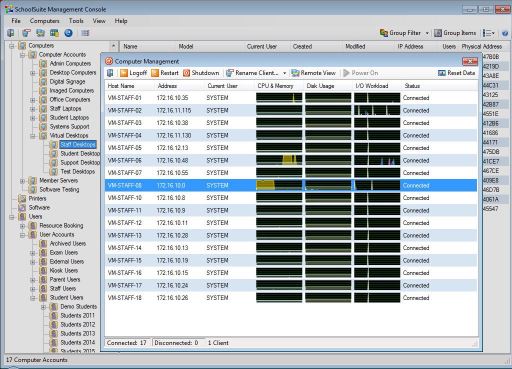The image size is (512, 369).
Task: Click the Group Items button
Action: click(x=455, y=33)
